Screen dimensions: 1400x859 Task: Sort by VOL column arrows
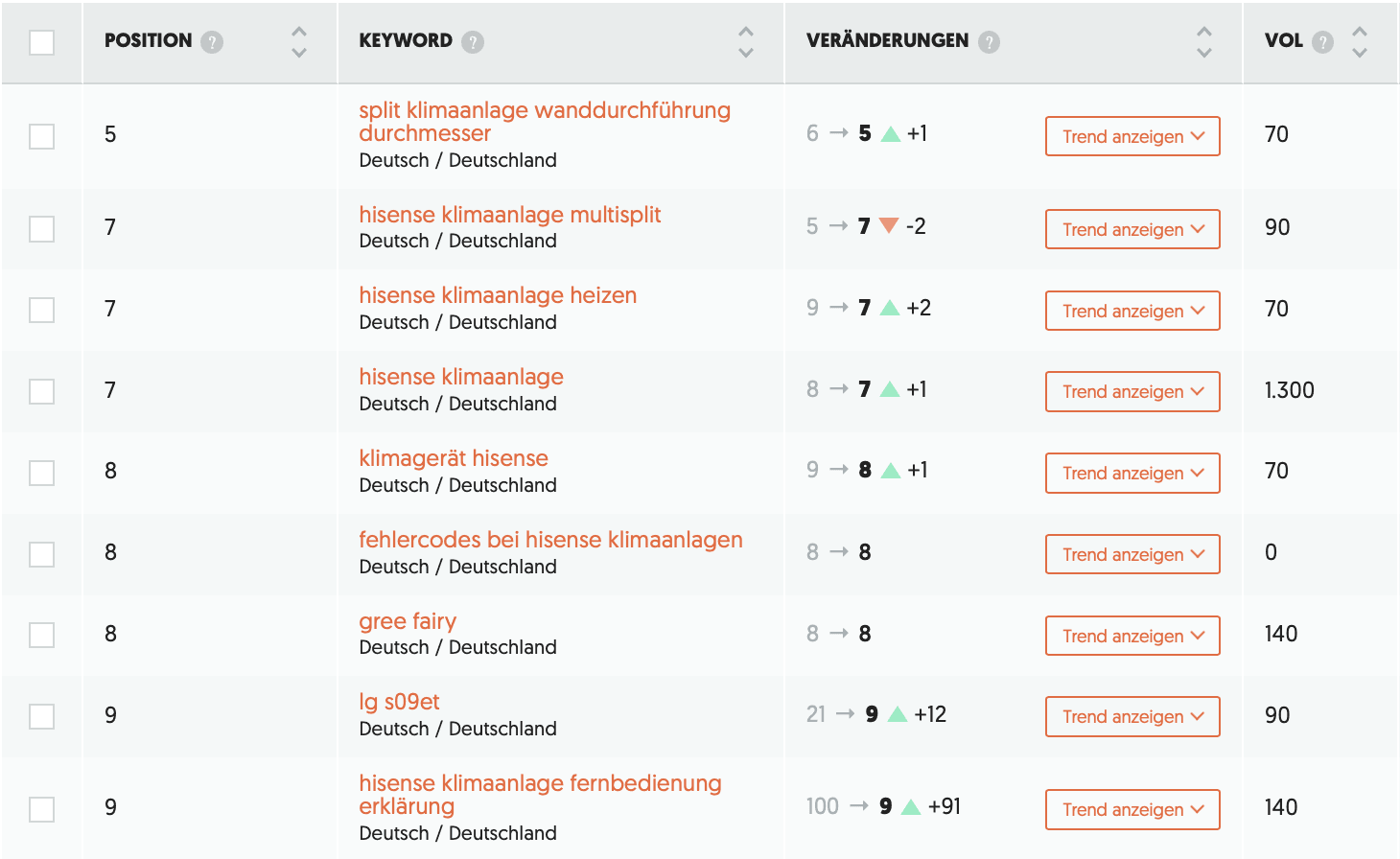click(1360, 41)
